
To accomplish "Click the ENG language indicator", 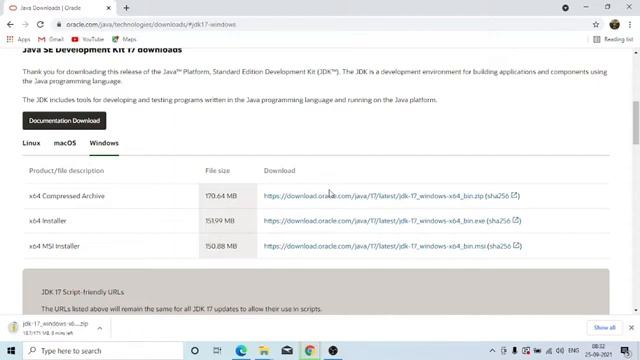I will tap(573, 351).
